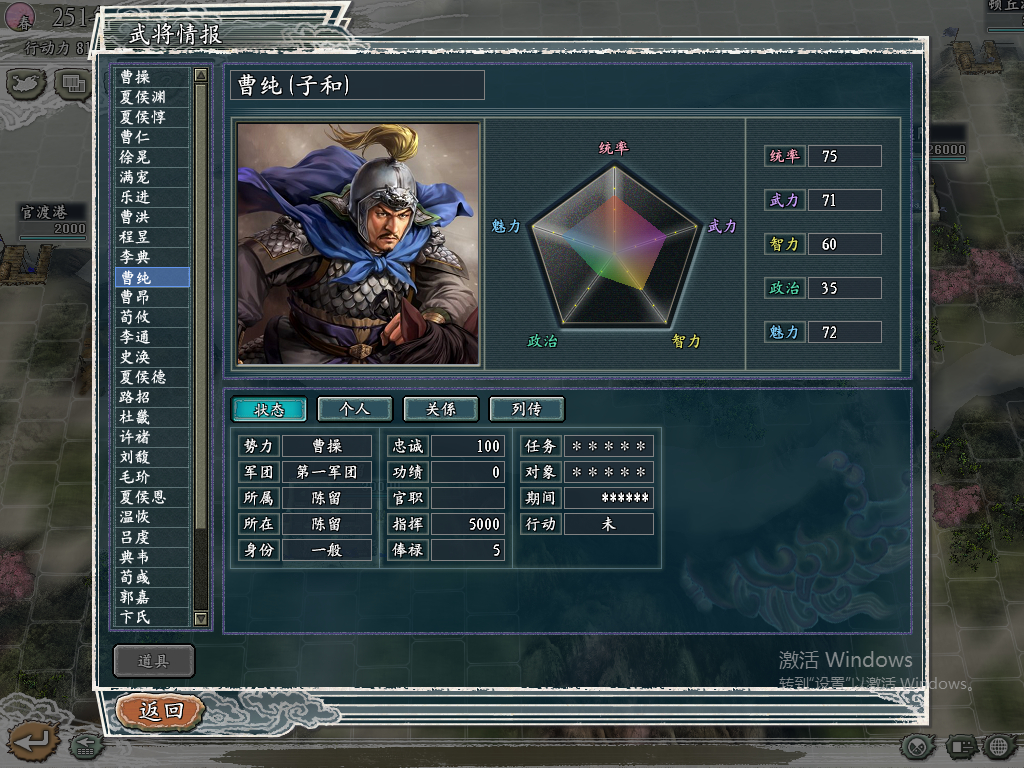Image resolution: width=1024 pixels, height=768 pixels.
Task: Open the 个人 tab
Action: (355, 409)
